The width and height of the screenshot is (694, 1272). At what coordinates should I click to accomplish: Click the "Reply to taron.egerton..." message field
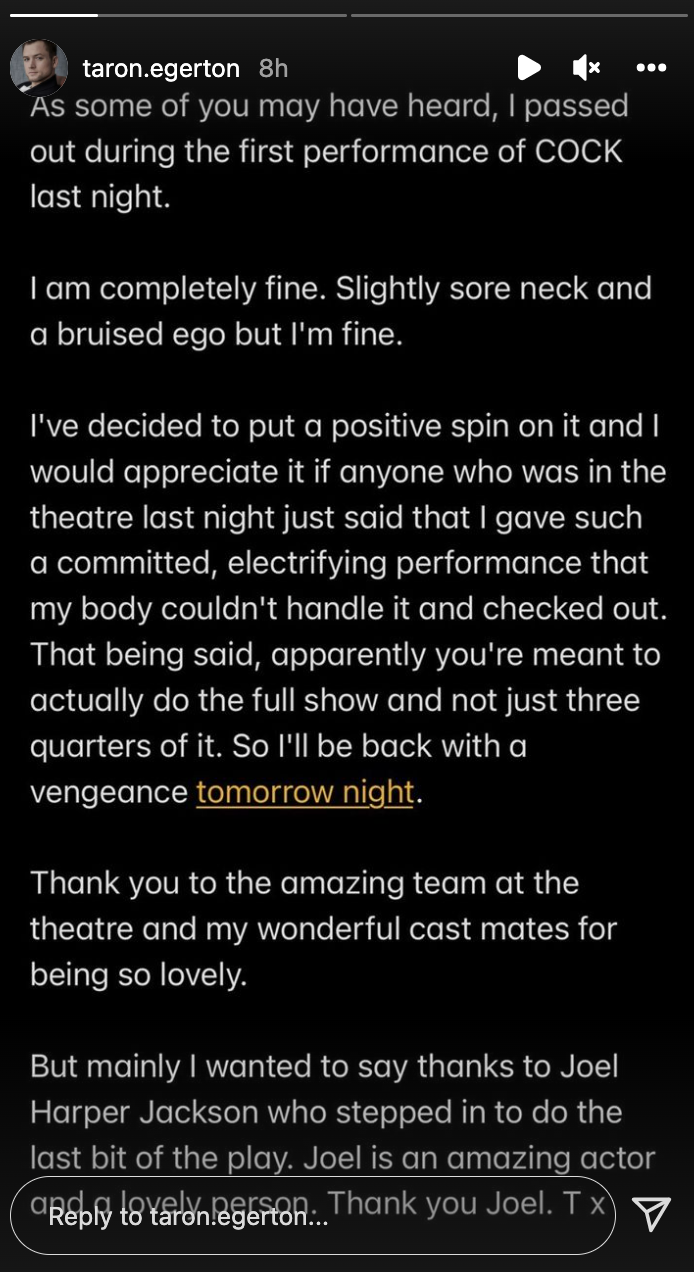pos(312,1215)
